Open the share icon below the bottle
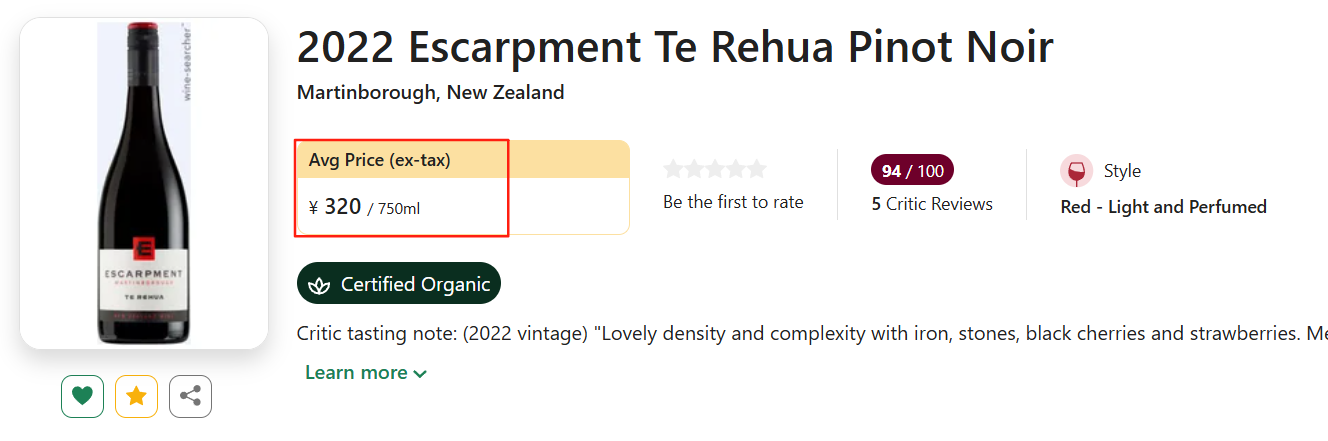Screen dimensions: 1328x441 click(190, 397)
